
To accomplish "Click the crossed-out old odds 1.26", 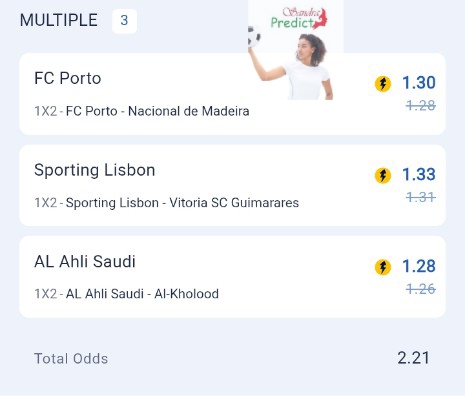I will (421, 289).
